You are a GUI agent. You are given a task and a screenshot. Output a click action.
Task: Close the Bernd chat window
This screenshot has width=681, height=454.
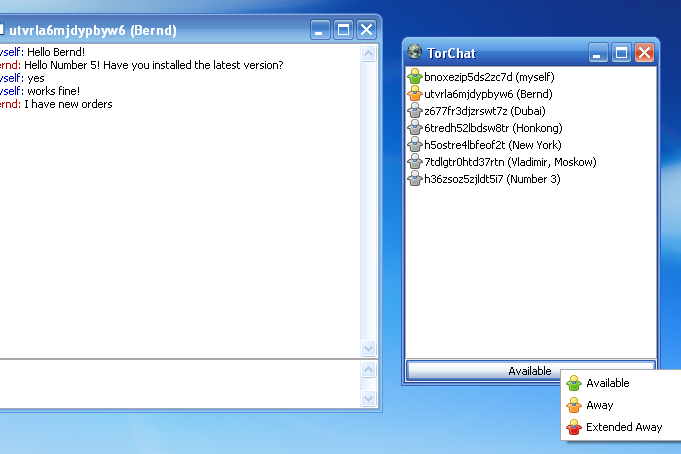click(x=366, y=30)
